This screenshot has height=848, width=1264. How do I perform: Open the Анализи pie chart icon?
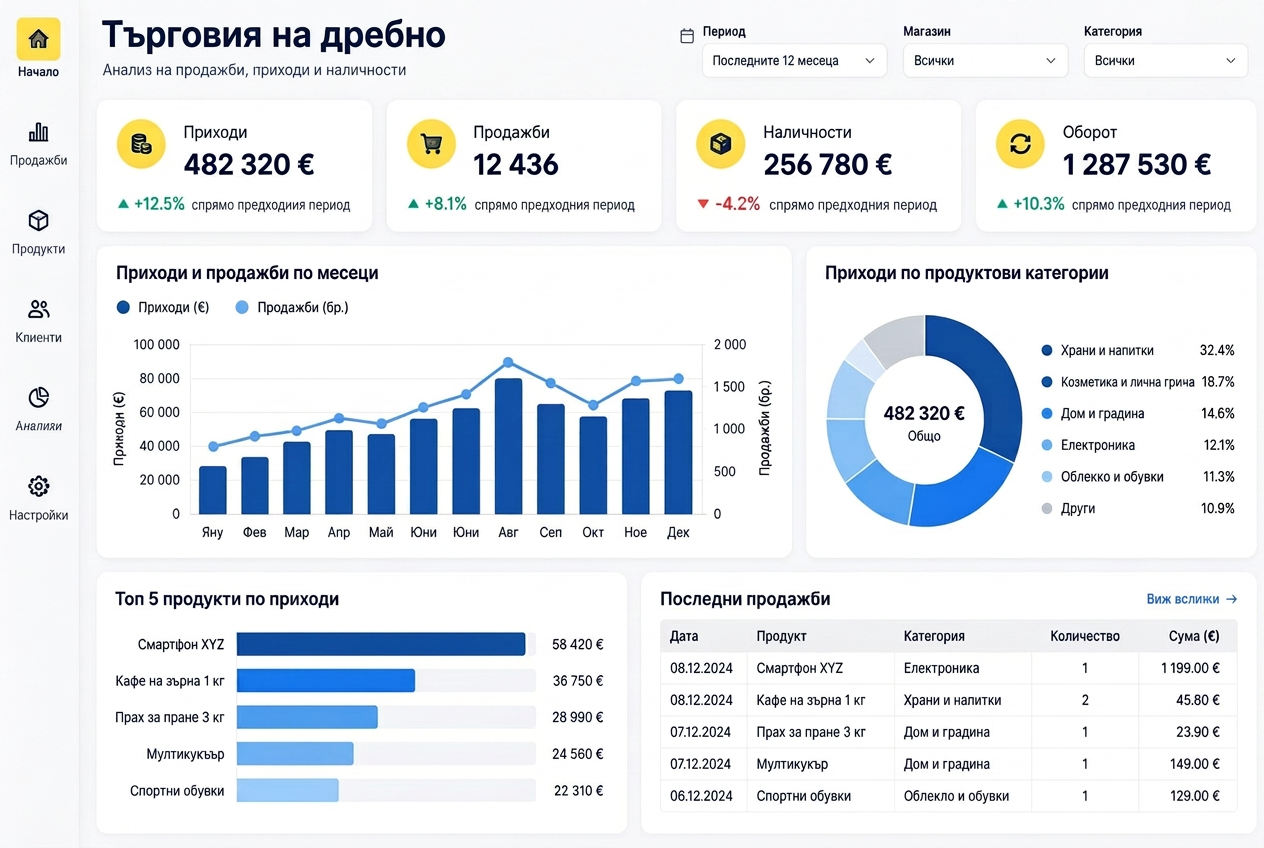point(38,397)
